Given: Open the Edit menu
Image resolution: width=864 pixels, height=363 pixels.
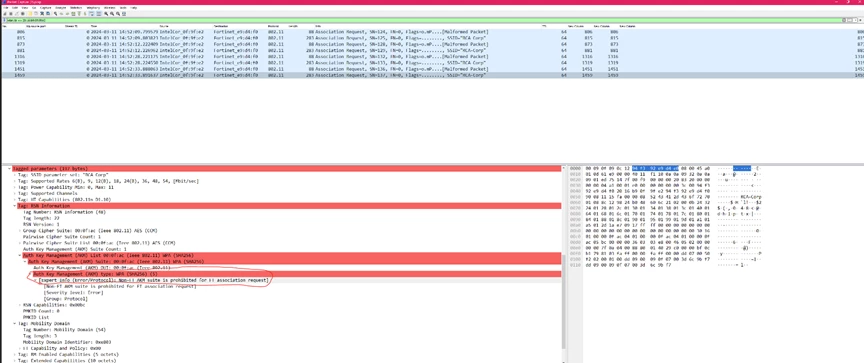Looking at the screenshot, I should [x=15, y=8].
